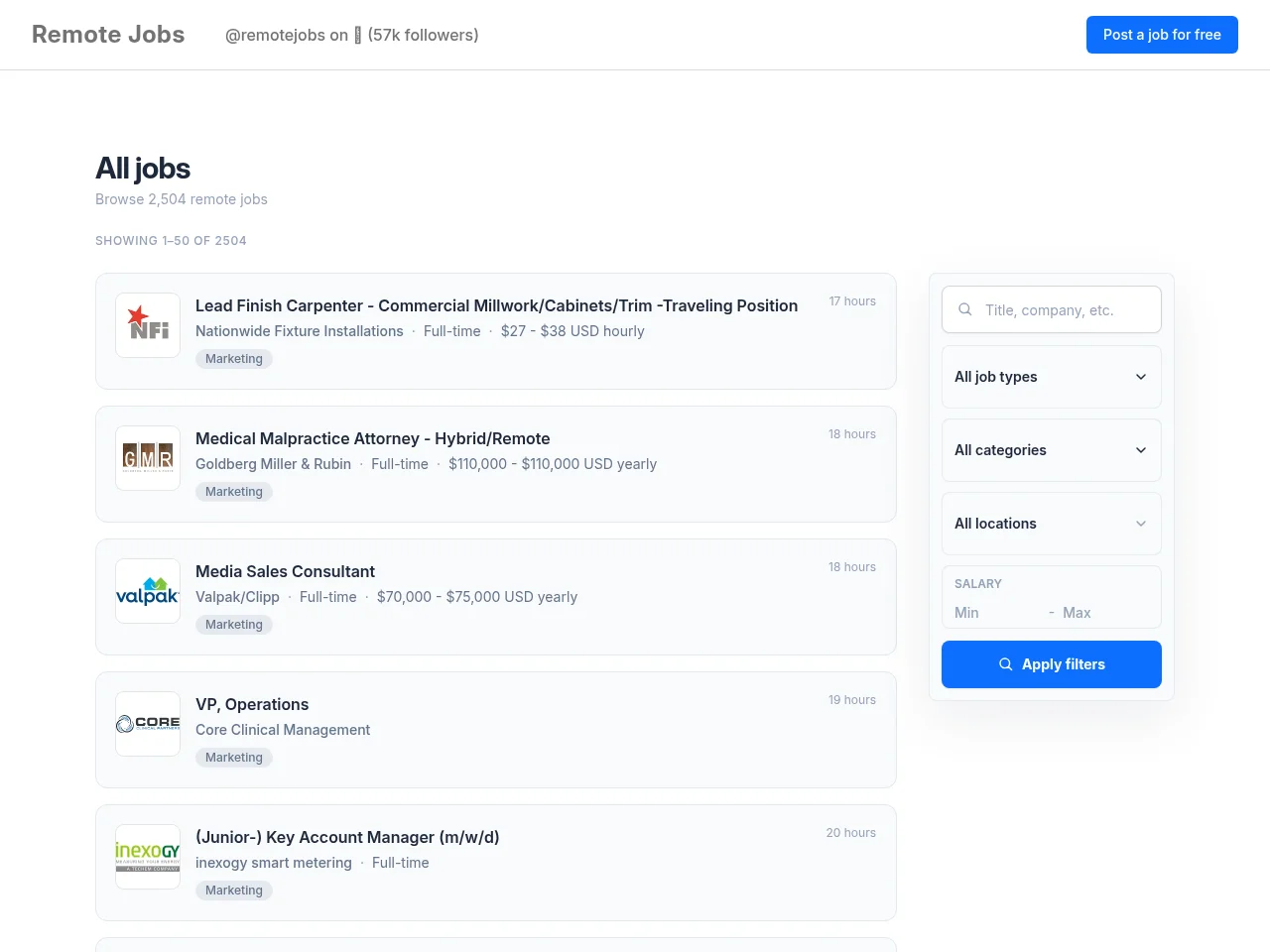Image resolution: width=1270 pixels, height=952 pixels.
Task: Open the Valpak company logo
Action: click(x=148, y=591)
